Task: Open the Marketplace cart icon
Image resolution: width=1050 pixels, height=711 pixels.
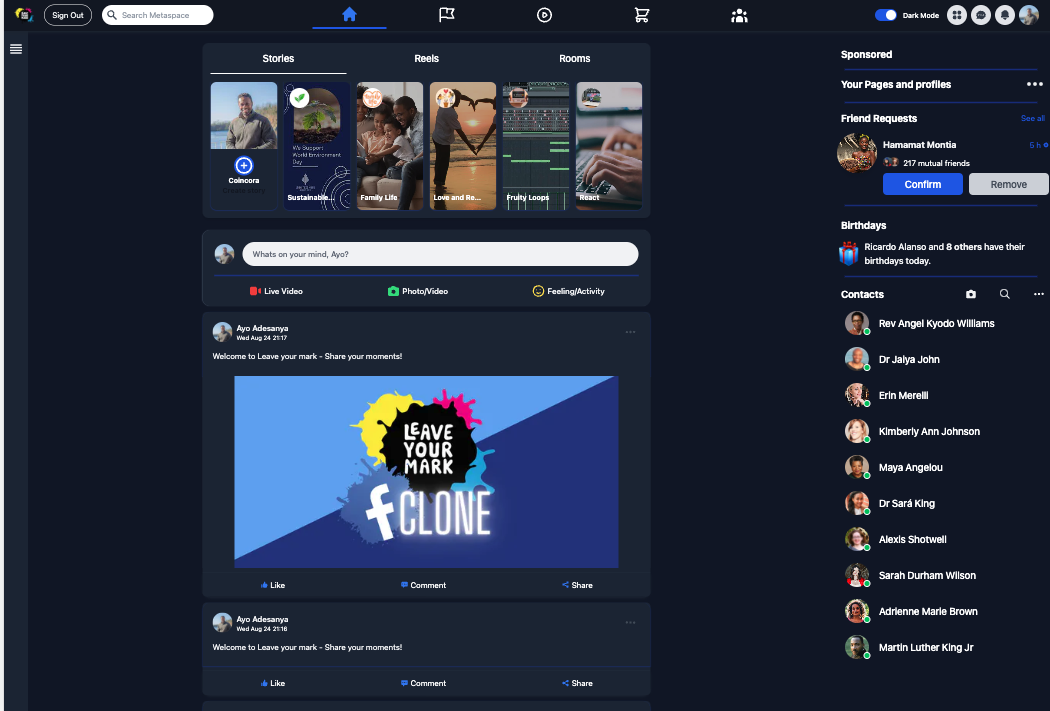Action: 642,15
